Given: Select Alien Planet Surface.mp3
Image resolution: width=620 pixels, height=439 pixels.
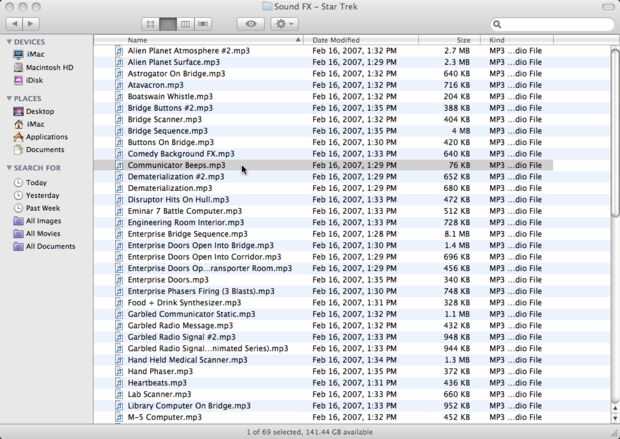Looking at the screenshot, I should [x=174, y=62].
